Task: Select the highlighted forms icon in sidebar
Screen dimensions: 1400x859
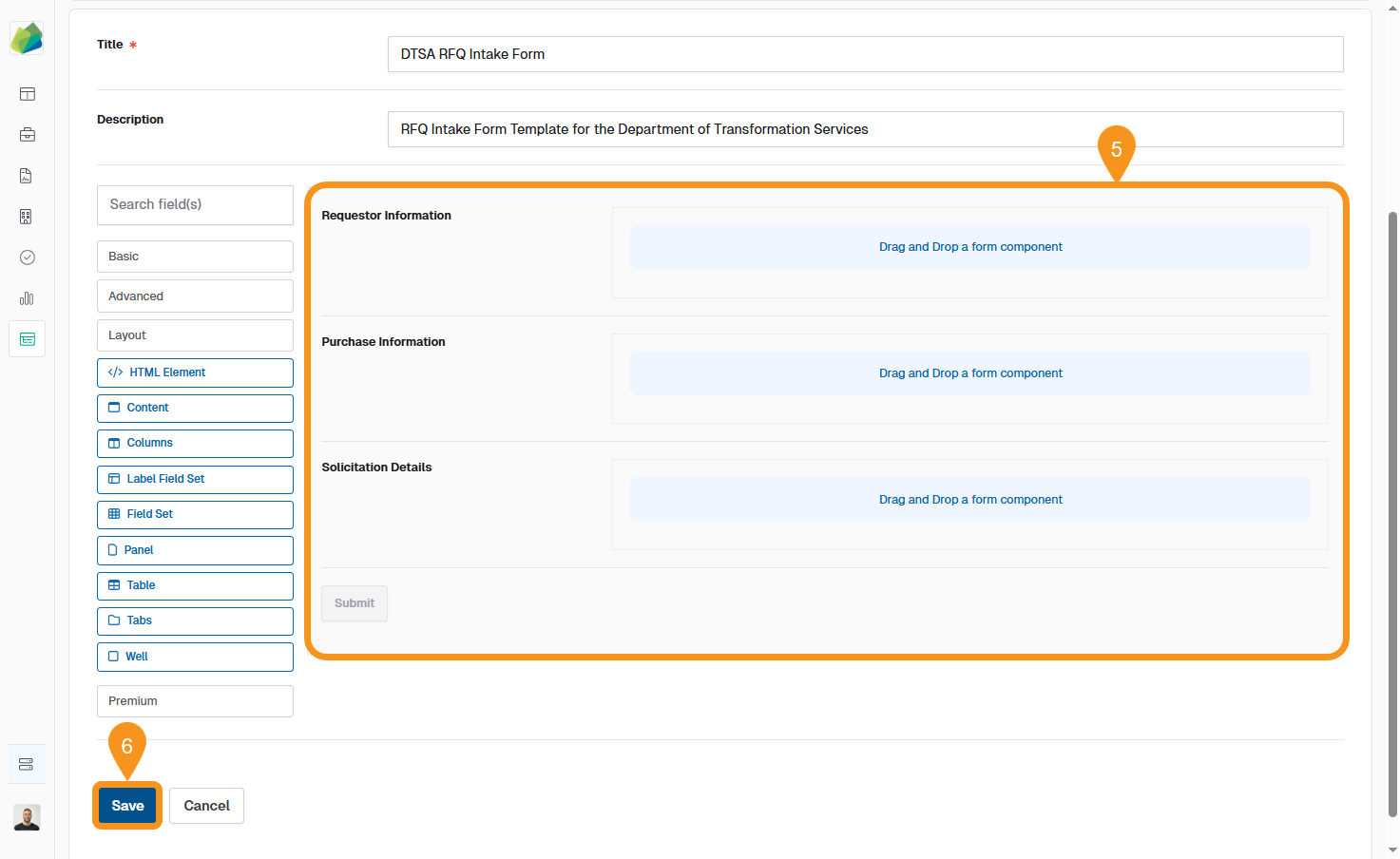Action: 28,339
